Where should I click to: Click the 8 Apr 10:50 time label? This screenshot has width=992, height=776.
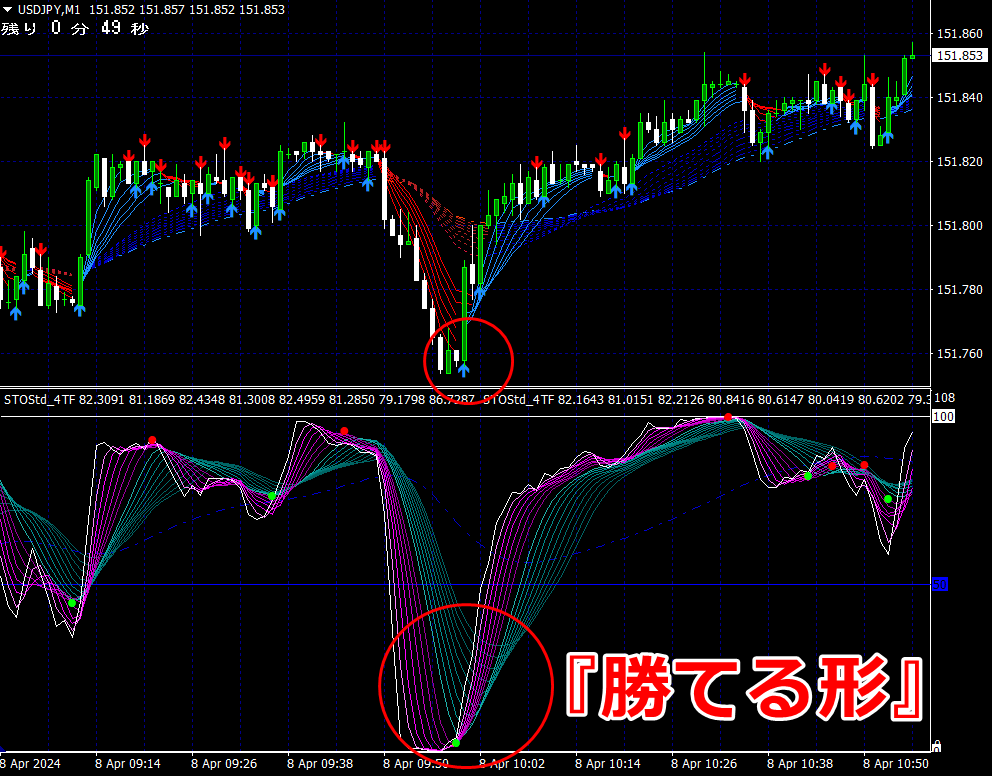tap(896, 763)
